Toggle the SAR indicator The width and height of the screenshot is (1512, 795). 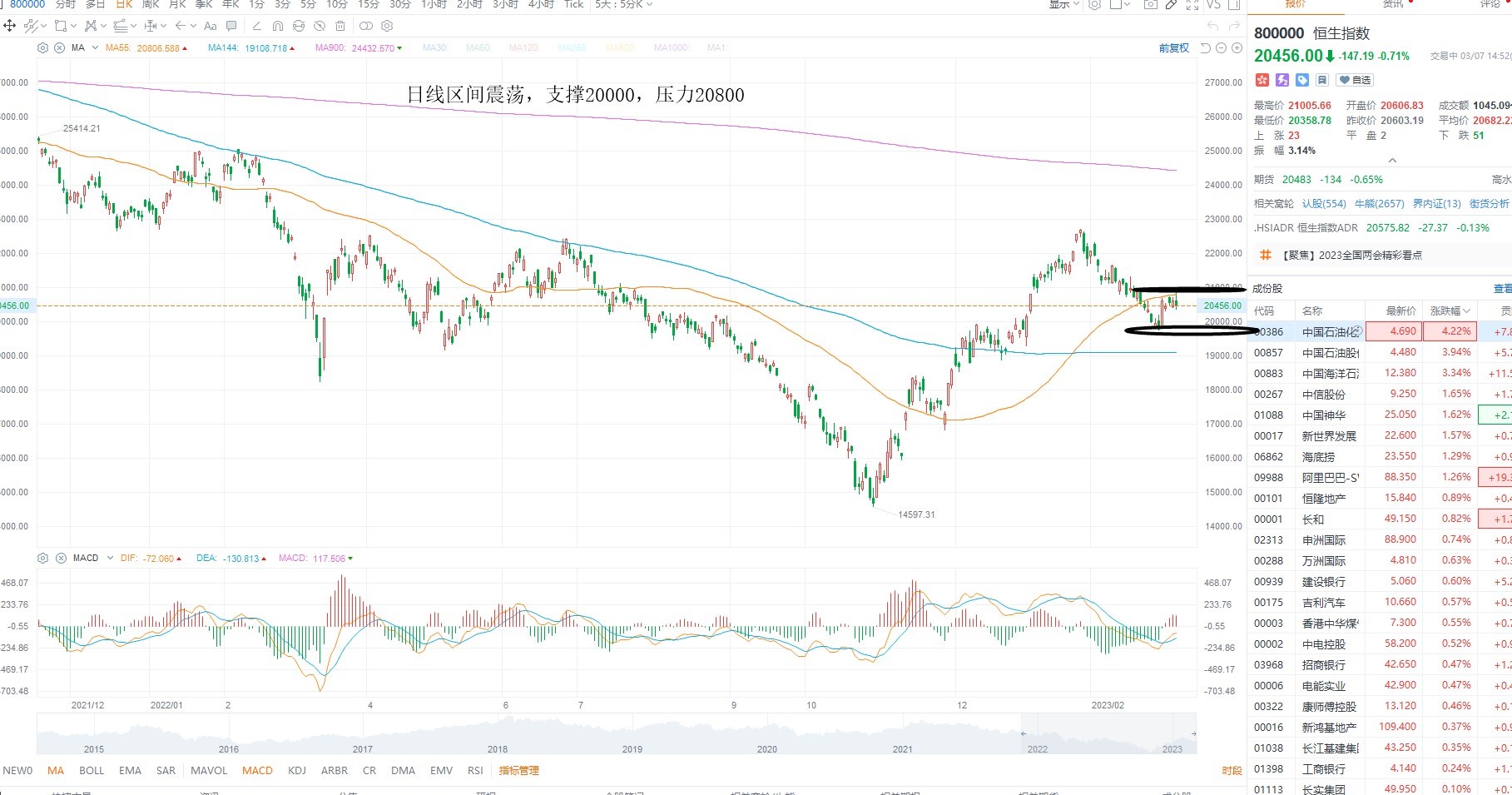[166, 770]
